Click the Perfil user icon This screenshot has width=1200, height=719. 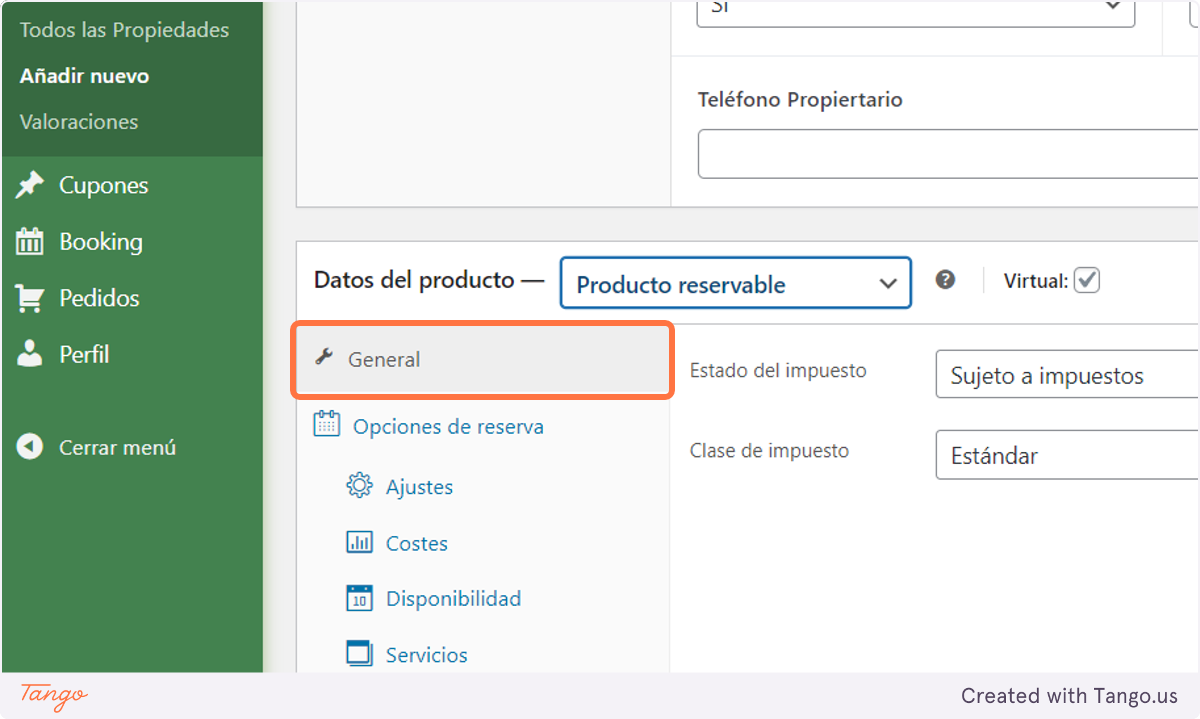pos(30,353)
